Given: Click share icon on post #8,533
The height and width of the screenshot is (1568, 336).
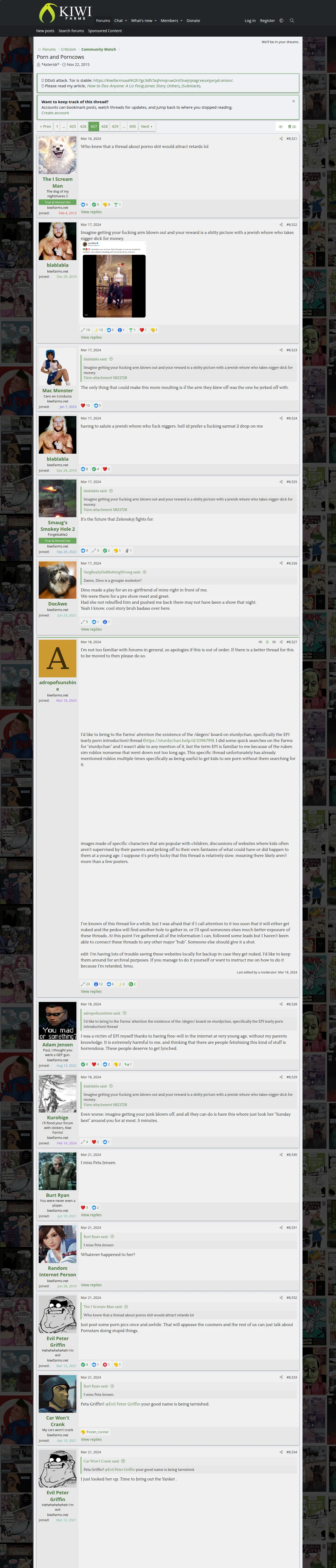Looking at the screenshot, I should [281, 1377].
